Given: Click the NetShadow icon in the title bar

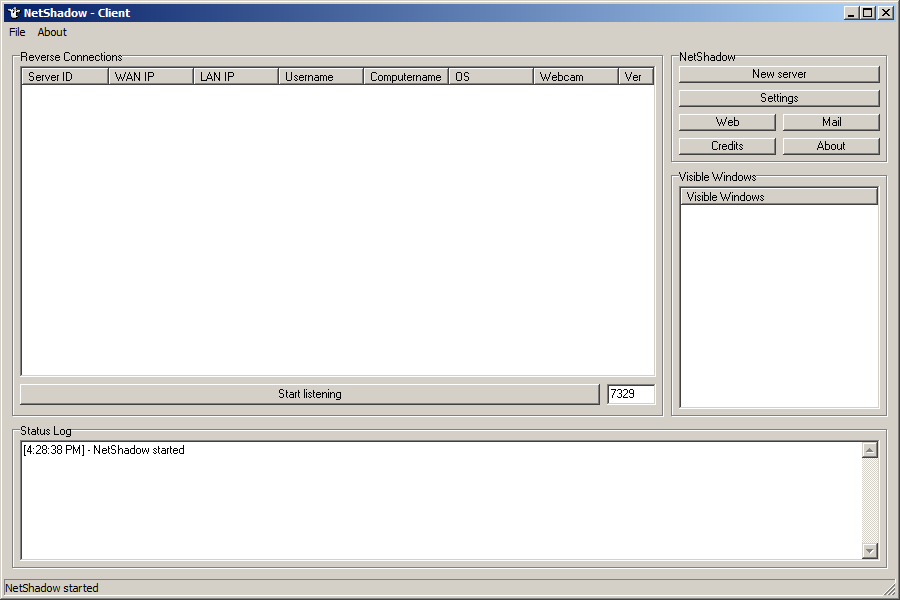Looking at the screenshot, I should (13, 13).
